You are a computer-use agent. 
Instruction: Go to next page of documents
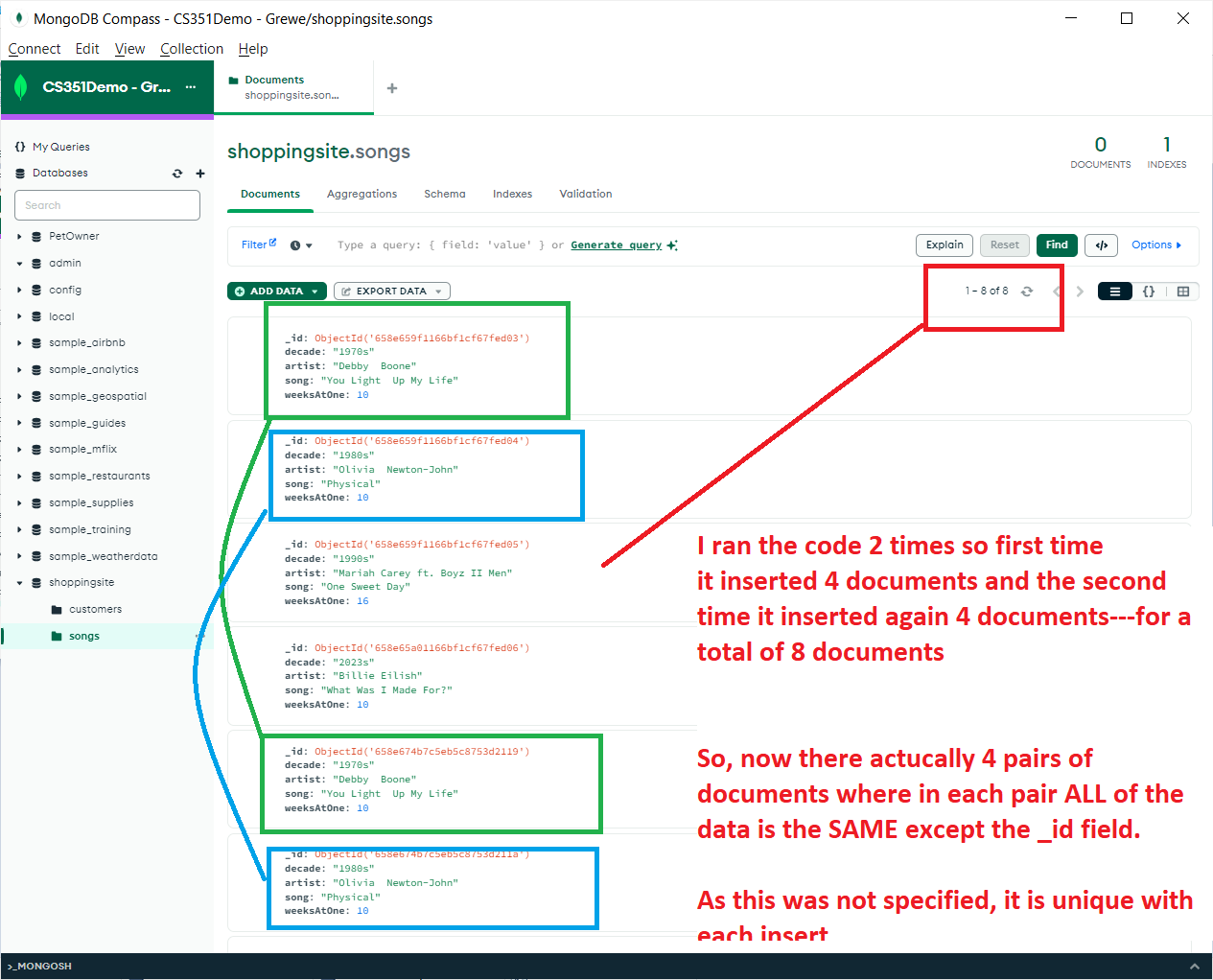coord(1080,292)
